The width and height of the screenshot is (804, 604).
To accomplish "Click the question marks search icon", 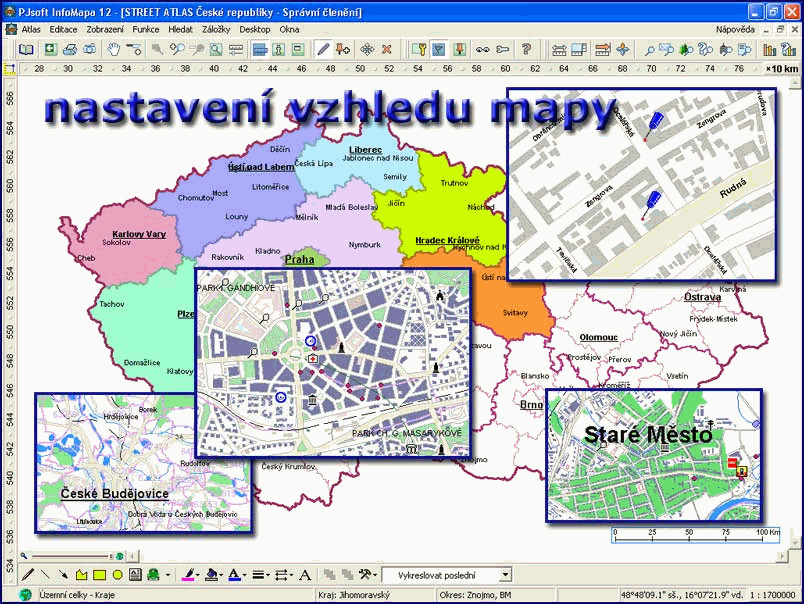I will click(x=706, y=50).
